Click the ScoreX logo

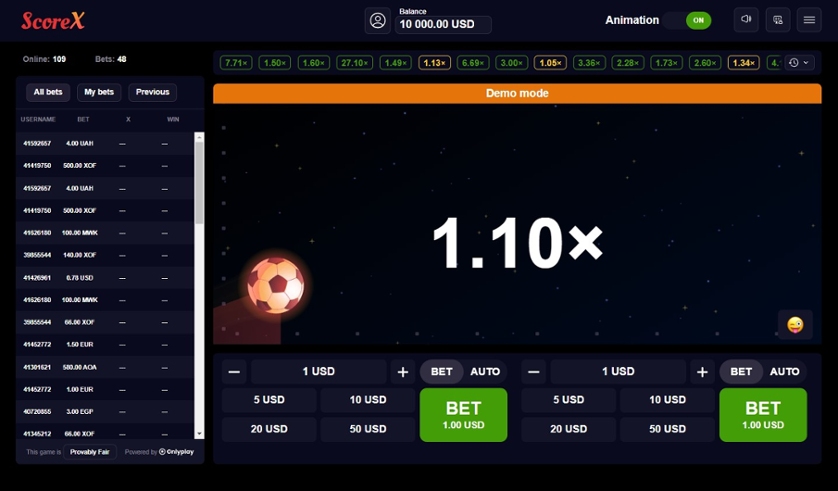click(53, 21)
